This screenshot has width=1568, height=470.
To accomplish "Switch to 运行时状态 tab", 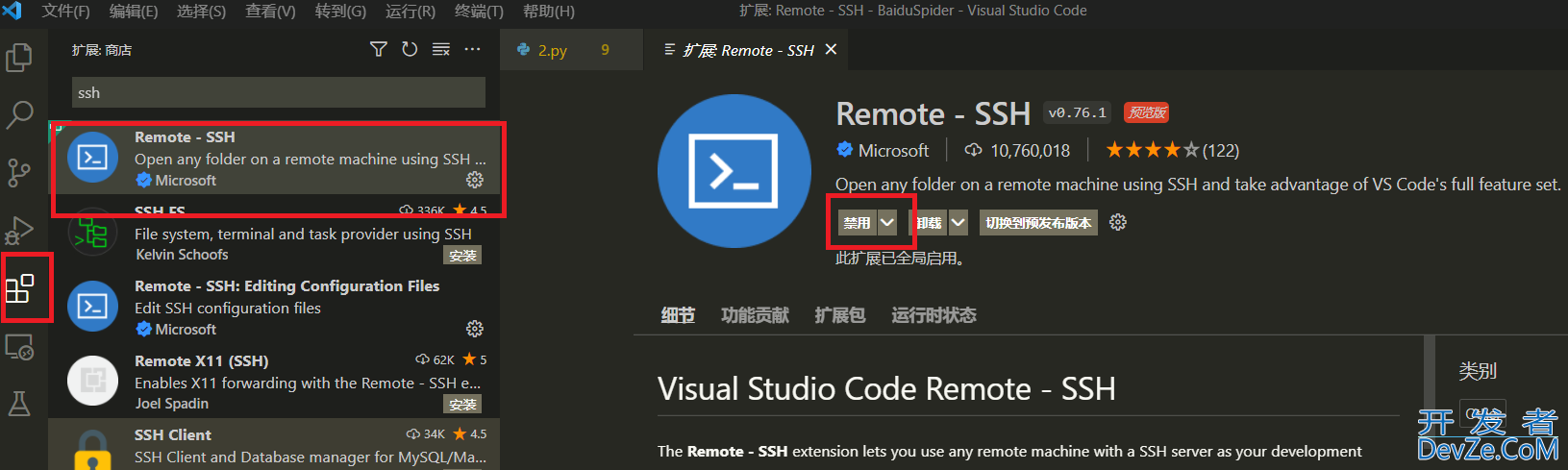I will (x=933, y=315).
